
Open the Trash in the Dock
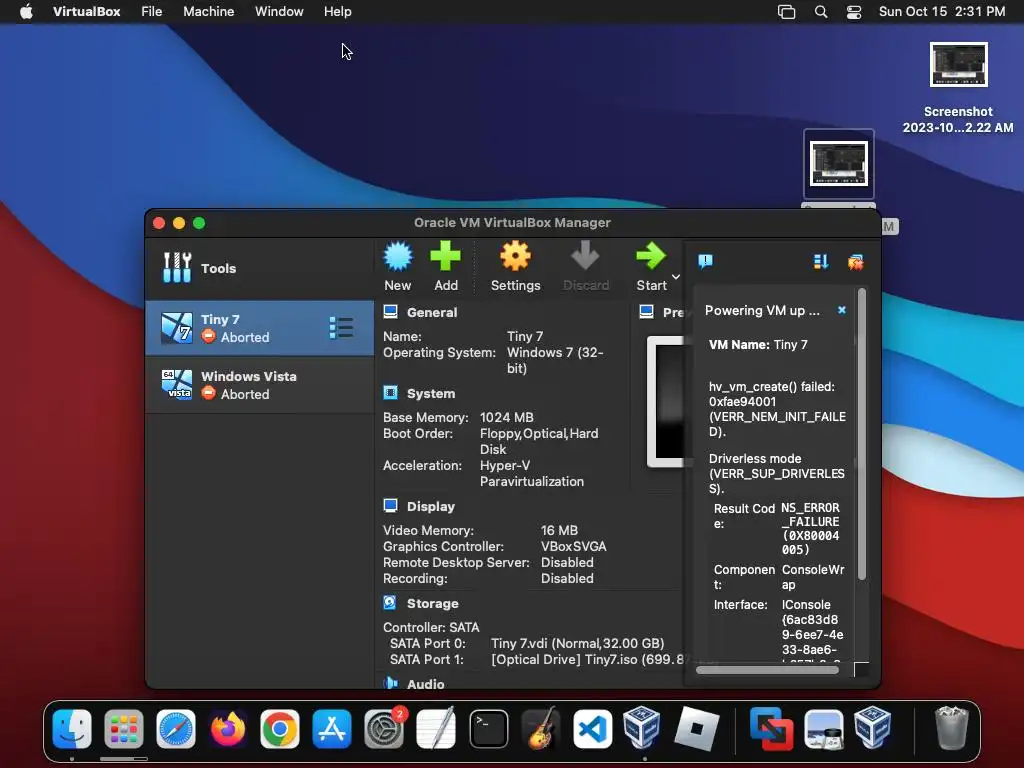pyautogui.click(x=951, y=729)
